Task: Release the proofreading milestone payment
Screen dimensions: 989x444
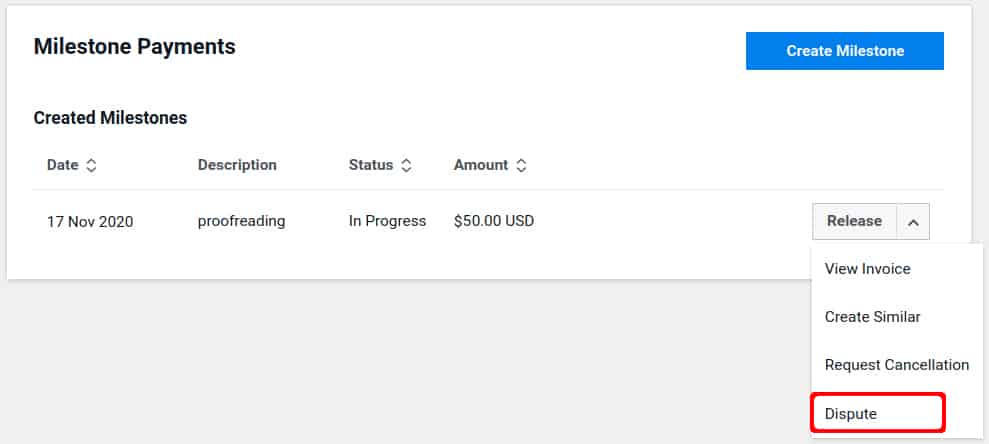Action: click(x=855, y=221)
